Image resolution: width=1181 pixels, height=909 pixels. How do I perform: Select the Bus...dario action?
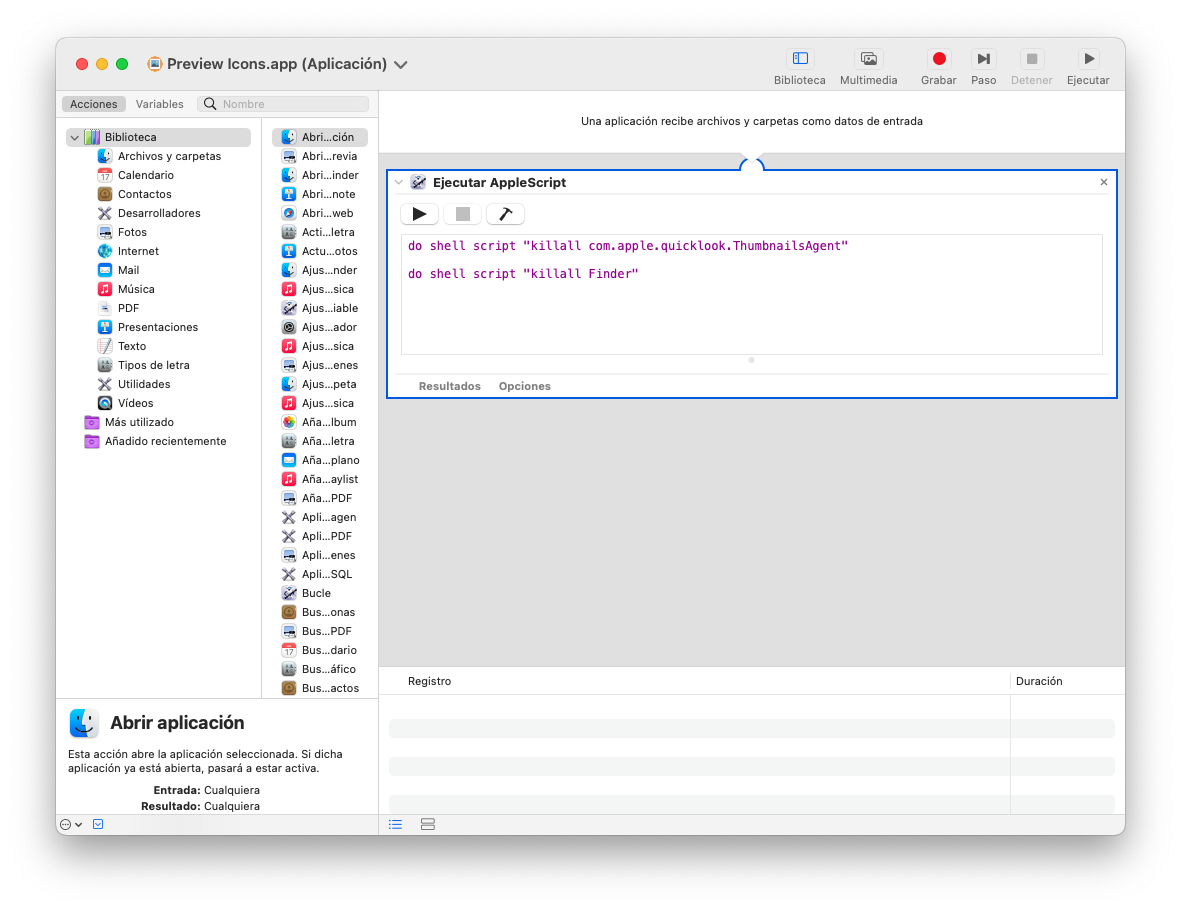[x=319, y=650]
